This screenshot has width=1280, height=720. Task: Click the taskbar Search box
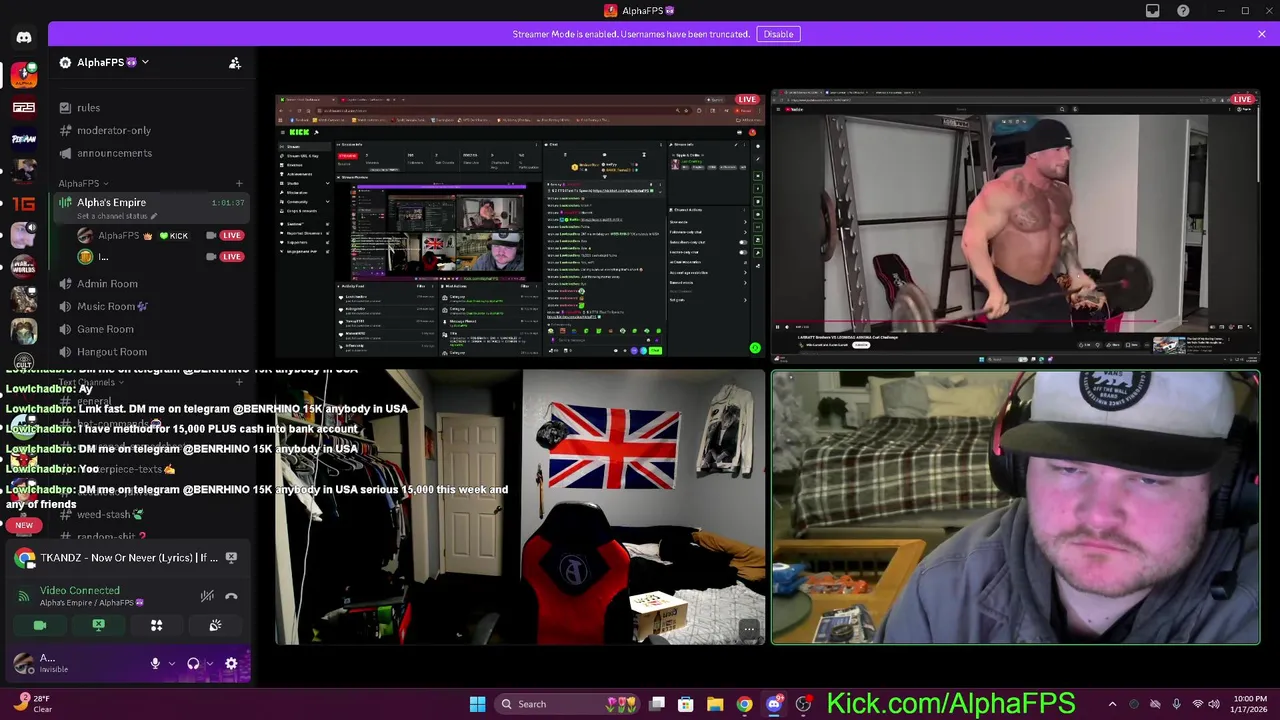click(x=567, y=704)
